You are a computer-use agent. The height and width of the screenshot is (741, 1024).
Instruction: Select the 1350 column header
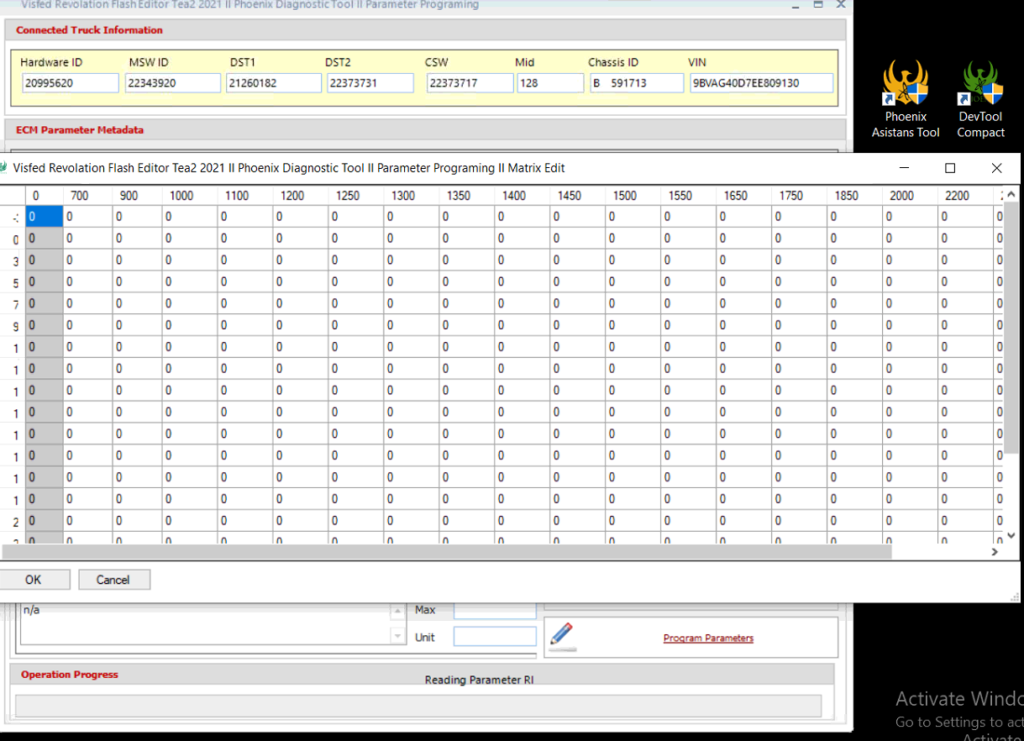coord(467,195)
